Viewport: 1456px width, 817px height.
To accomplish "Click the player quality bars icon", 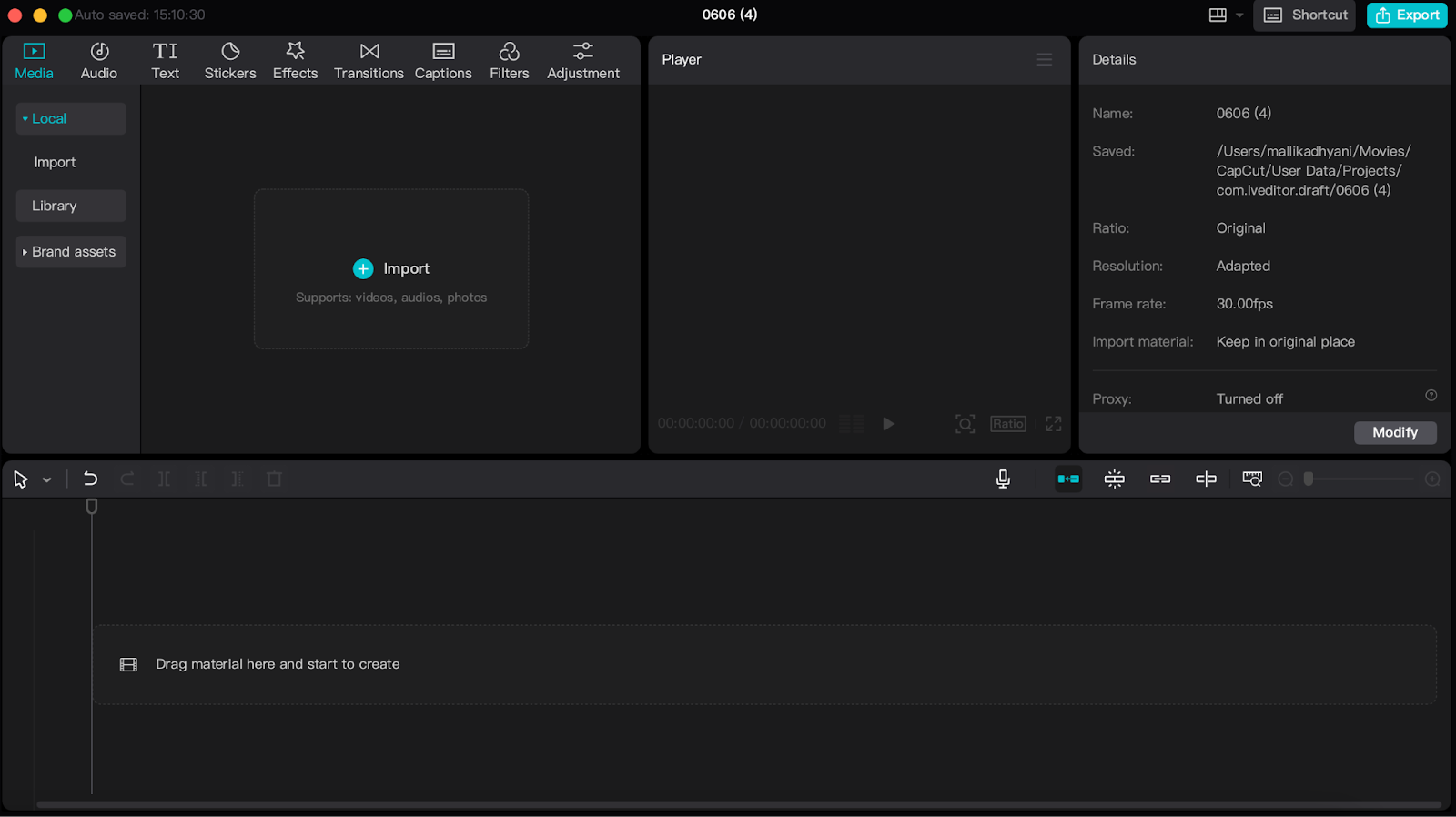I will (x=852, y=424).
